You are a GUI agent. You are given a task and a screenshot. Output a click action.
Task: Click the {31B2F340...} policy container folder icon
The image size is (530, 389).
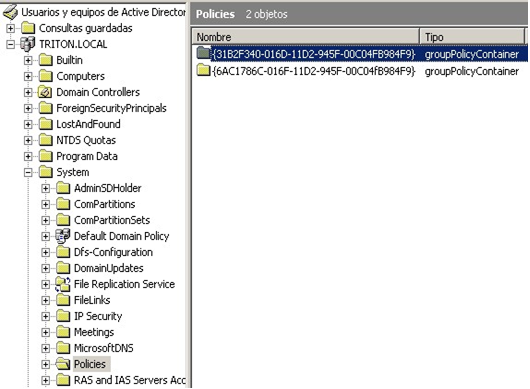point(203,53)
